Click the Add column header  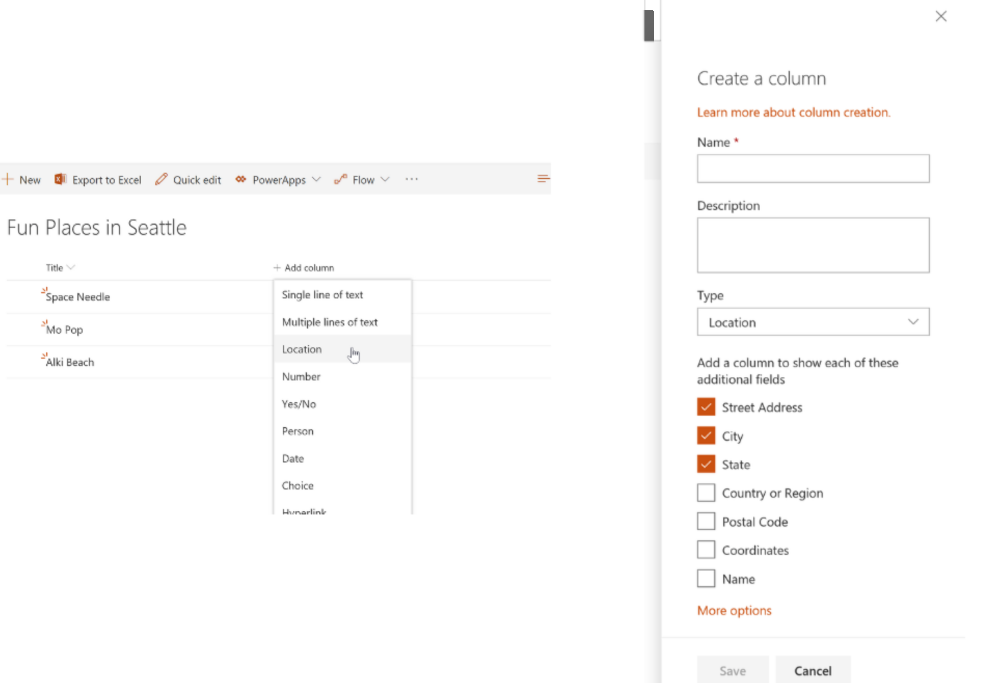[x=304, y=268]
